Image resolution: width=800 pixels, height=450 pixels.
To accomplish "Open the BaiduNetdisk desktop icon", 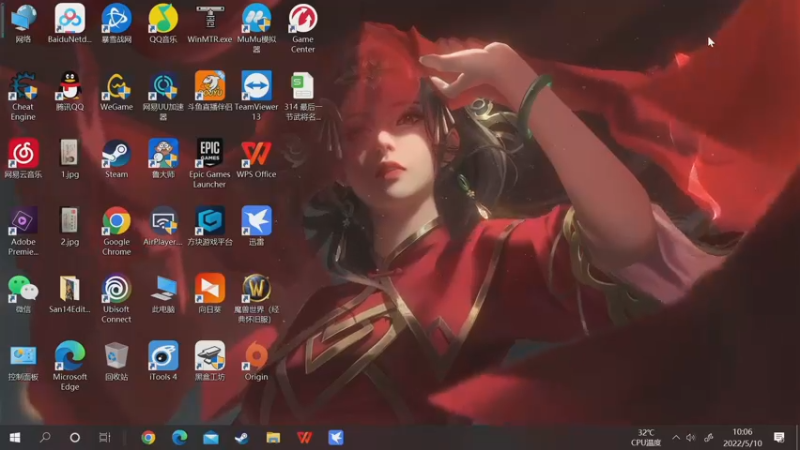I will [x=70, y=24].
